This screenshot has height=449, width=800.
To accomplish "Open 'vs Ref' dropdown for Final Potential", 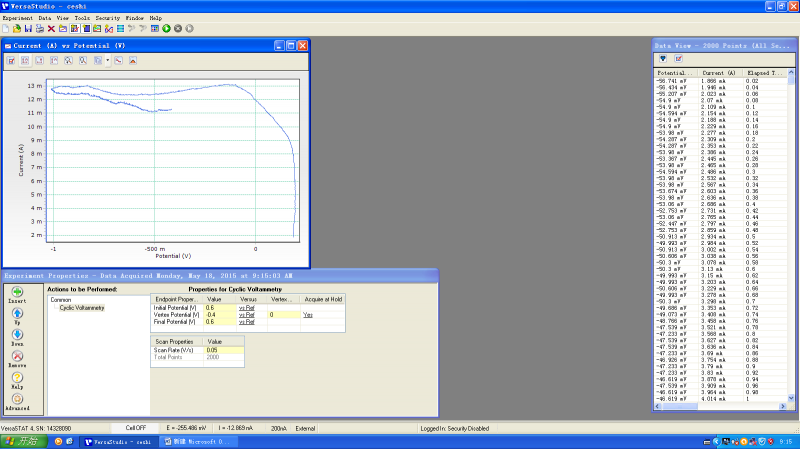I will coord(245,321).
